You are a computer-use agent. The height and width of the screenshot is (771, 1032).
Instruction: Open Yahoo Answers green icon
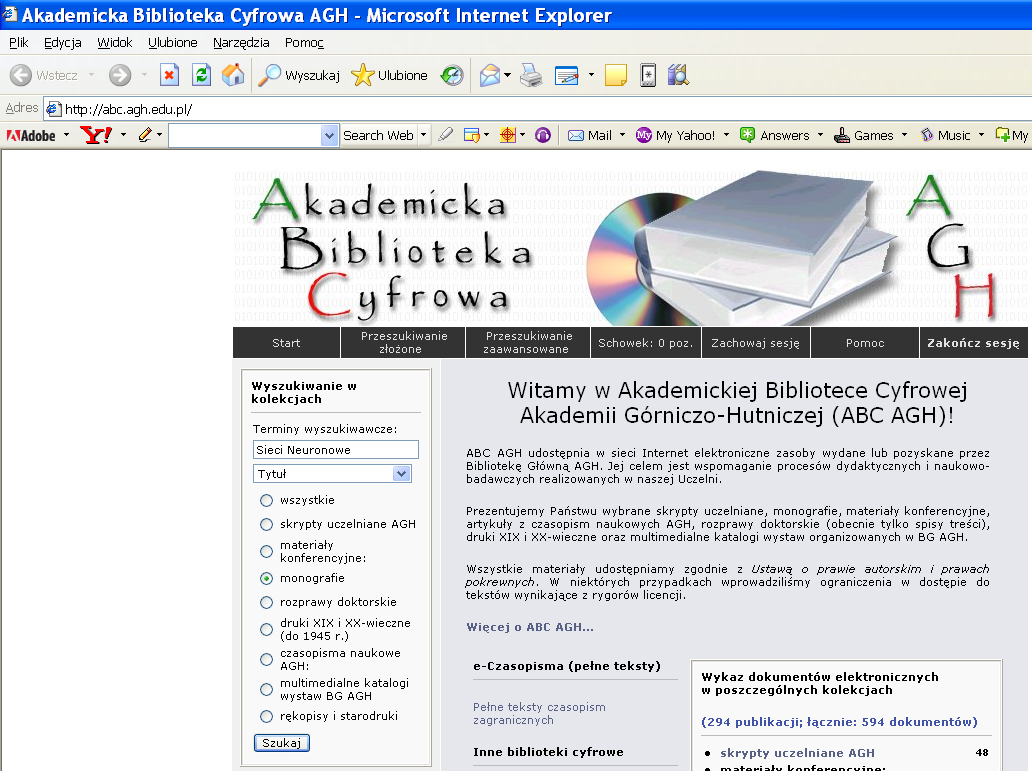pyautogui.click(x=747, y=135)
